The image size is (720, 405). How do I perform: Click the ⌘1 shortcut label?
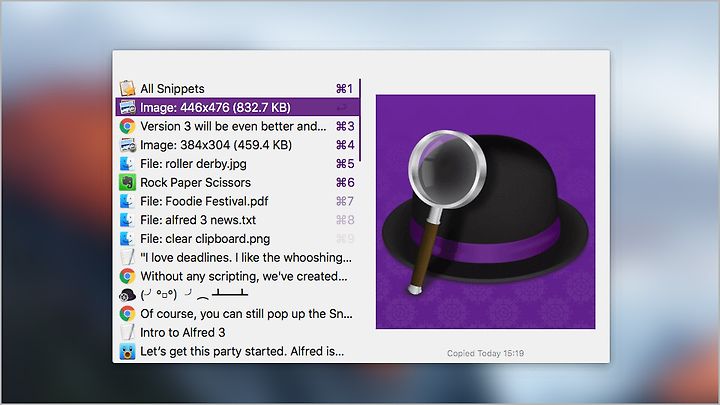344,88
